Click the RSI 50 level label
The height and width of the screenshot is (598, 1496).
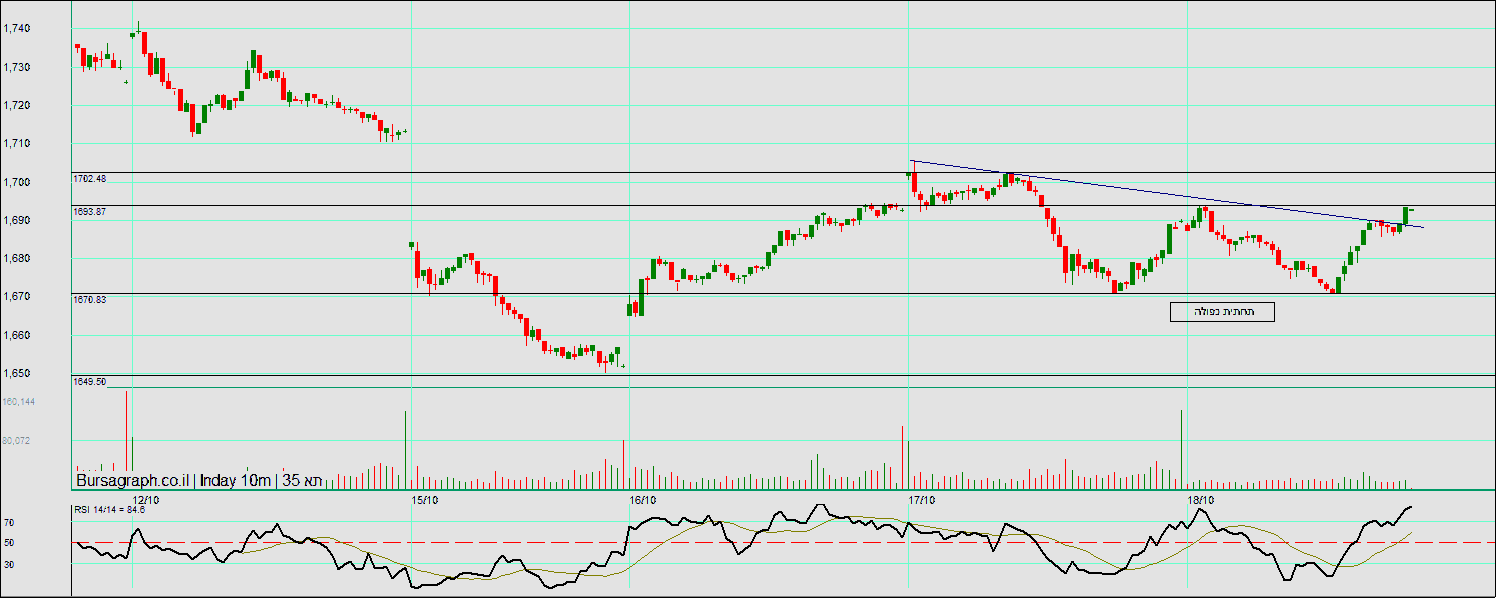point(8,543)
